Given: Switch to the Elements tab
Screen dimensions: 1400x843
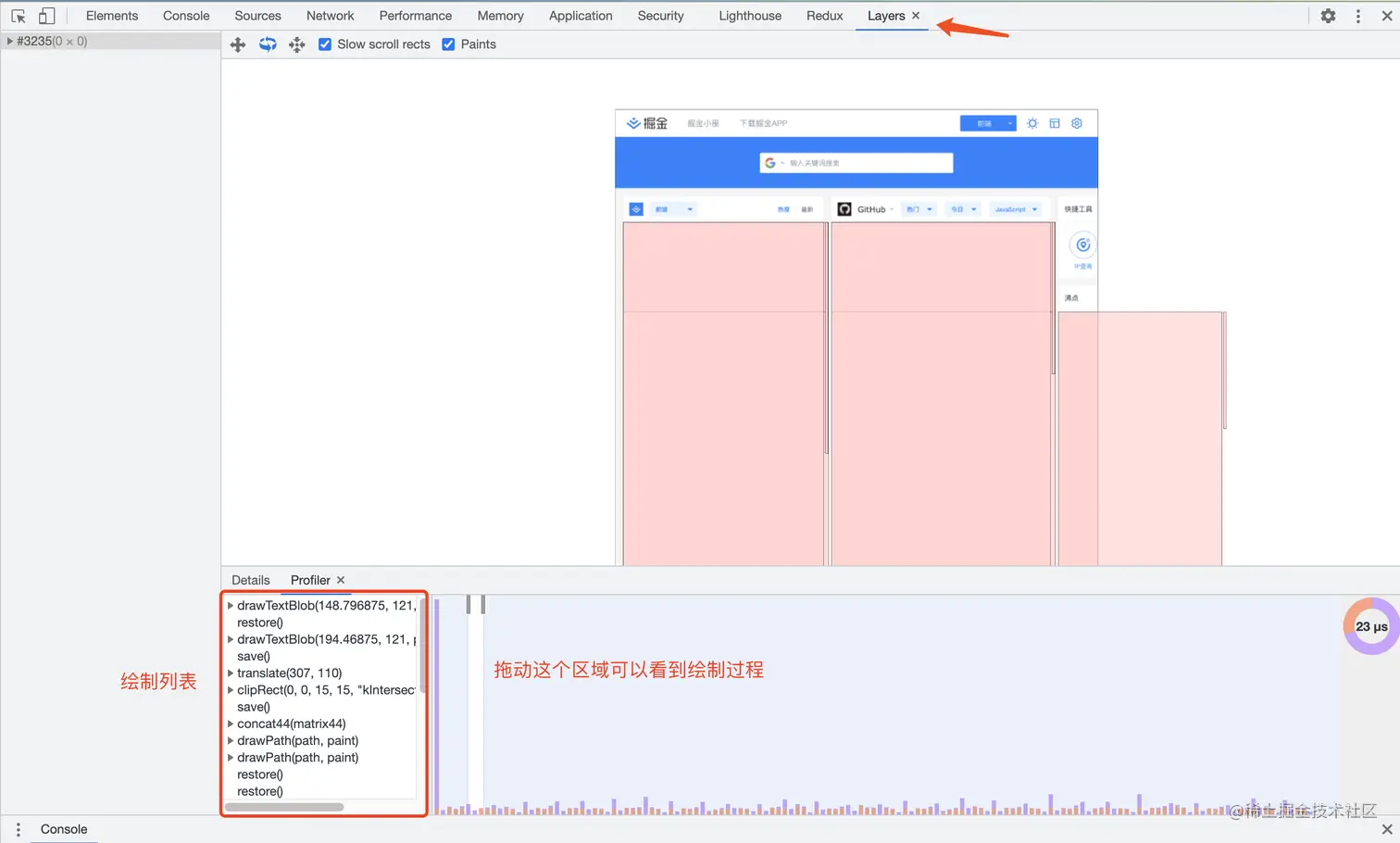Looking at the screenshot, I should 112,16.
